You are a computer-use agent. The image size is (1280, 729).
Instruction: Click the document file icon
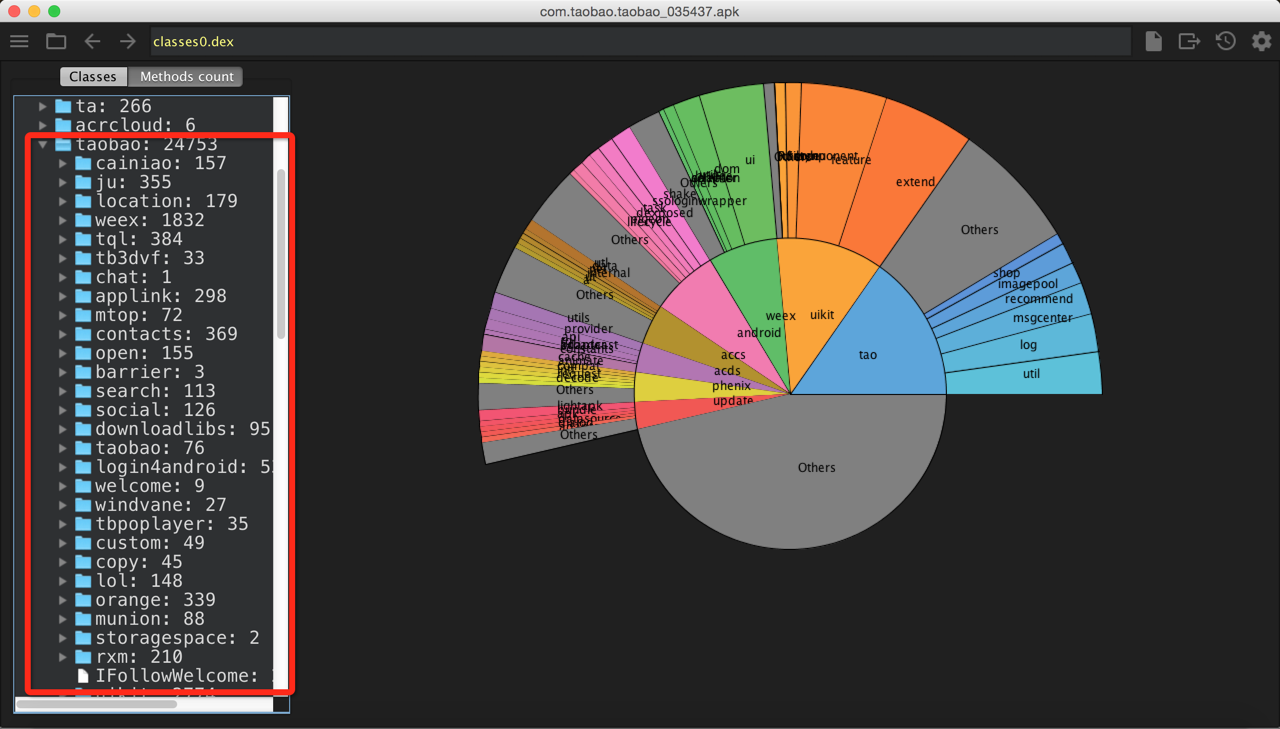1153,41
